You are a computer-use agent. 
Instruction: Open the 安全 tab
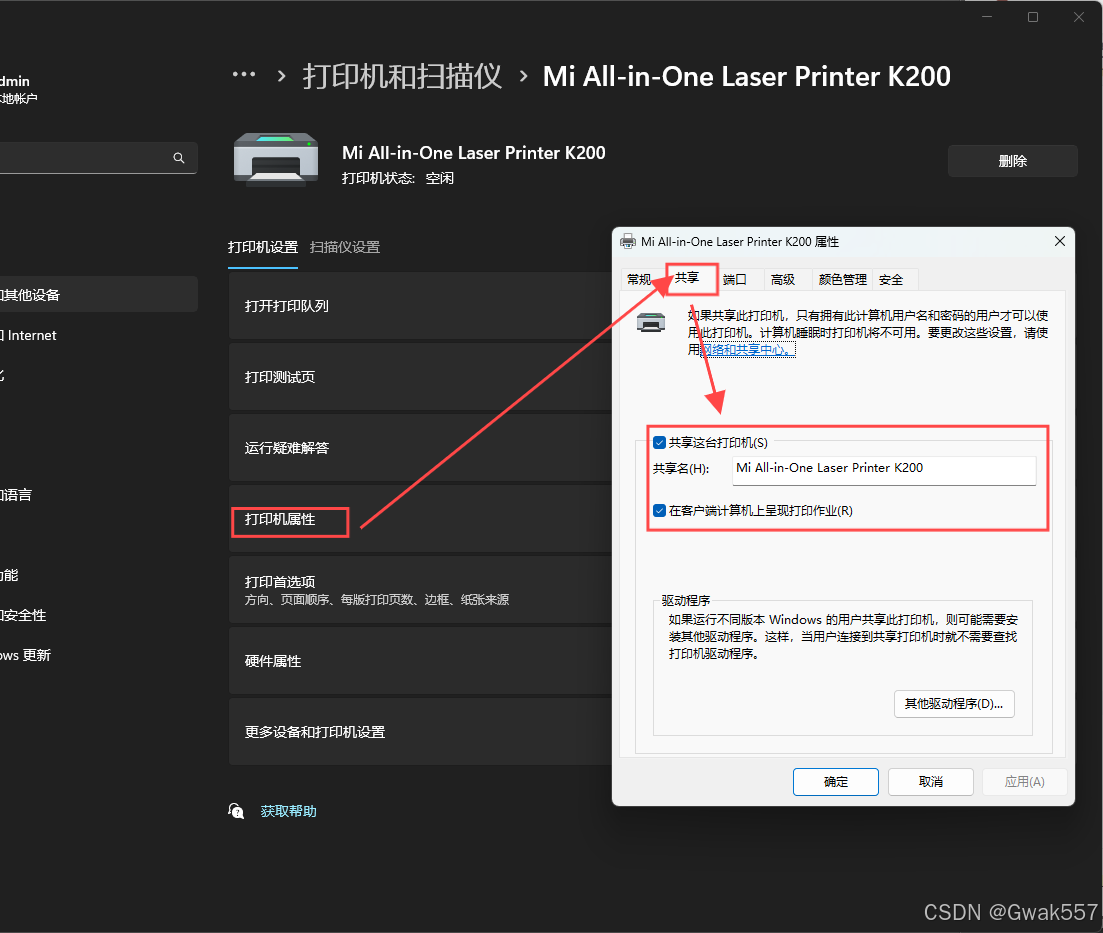tap(891, 280)
